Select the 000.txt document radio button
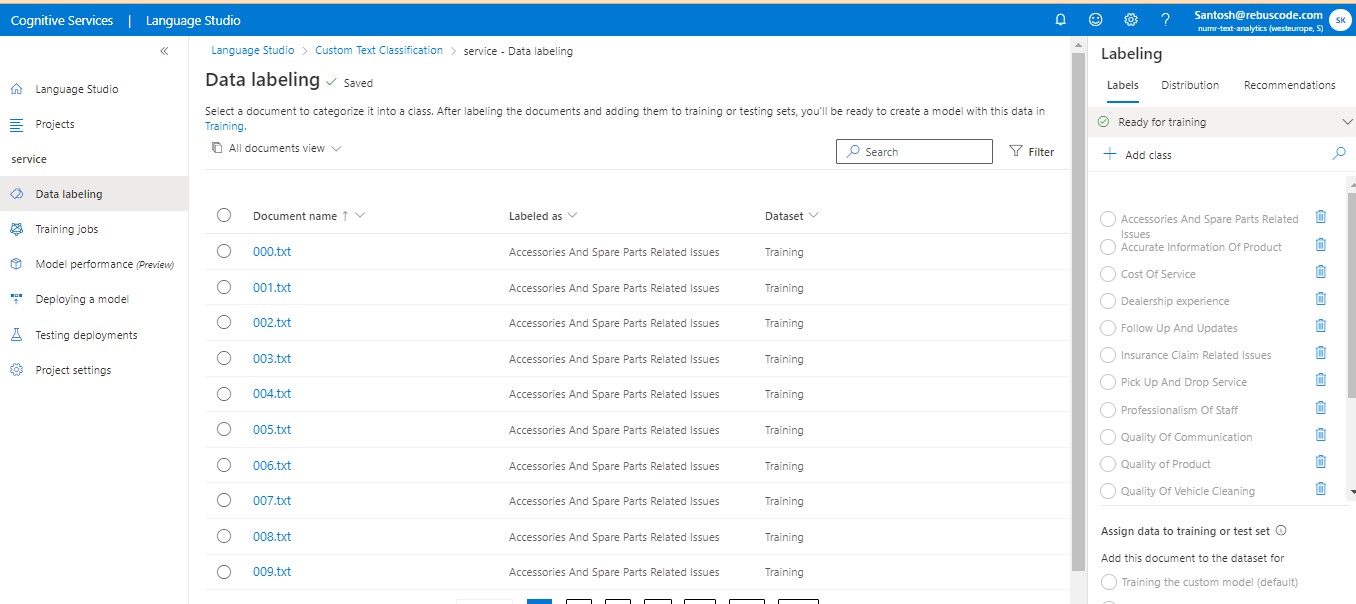Viewport: 1356px width, 604px height. click(224, 251)
